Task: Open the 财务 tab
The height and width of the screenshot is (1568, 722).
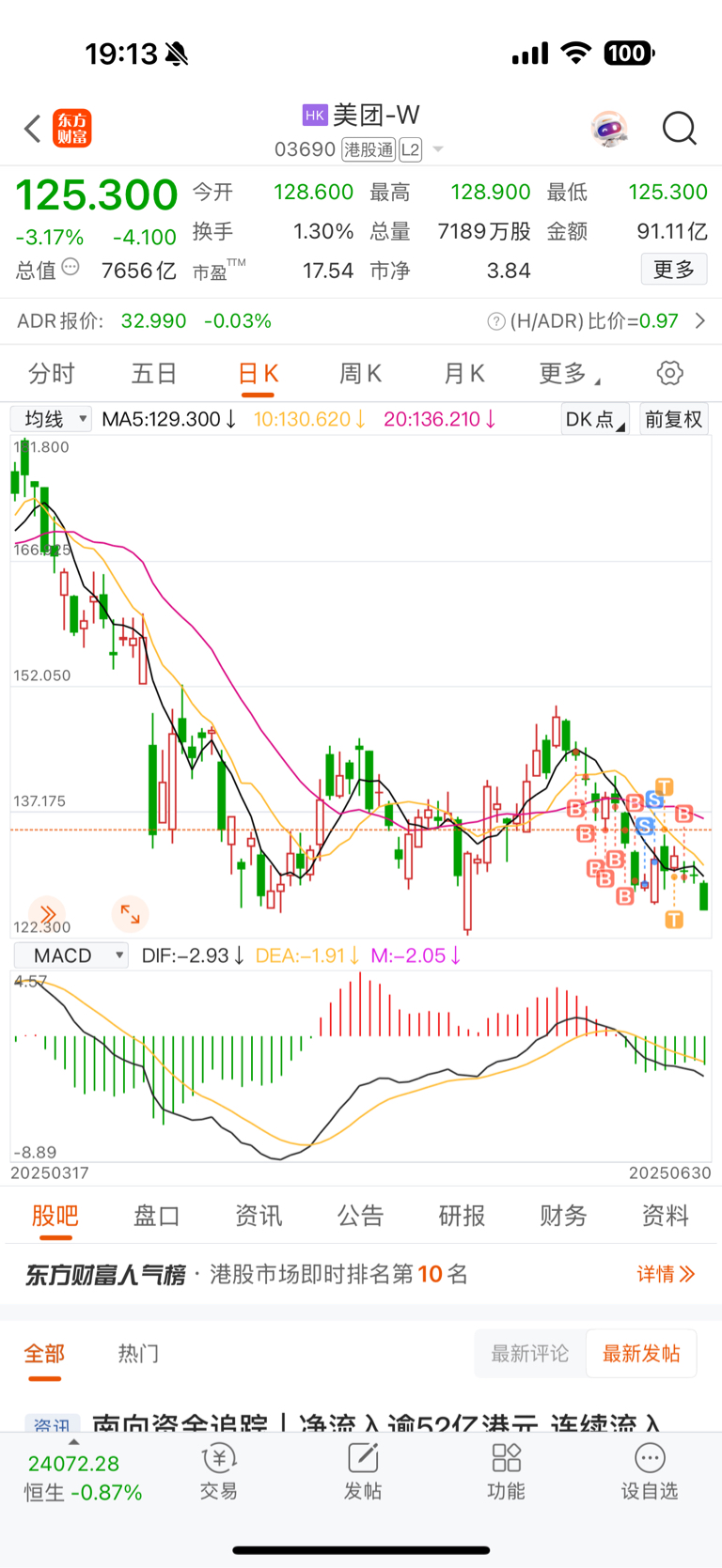Action: pos(563,1216)
